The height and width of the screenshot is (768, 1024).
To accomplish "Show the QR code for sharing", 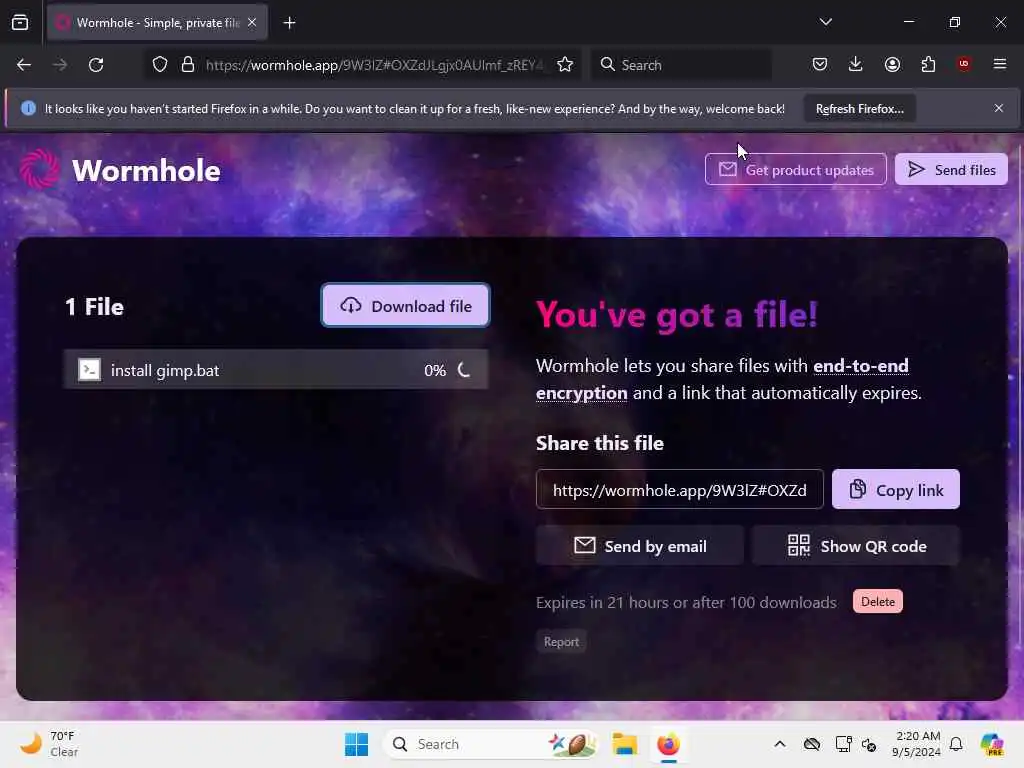I will click(856, 545).
